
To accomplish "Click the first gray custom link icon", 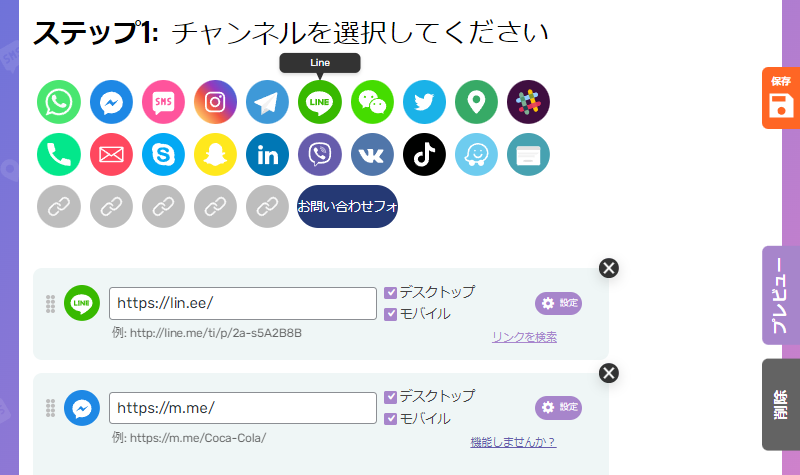I will 59,207.
